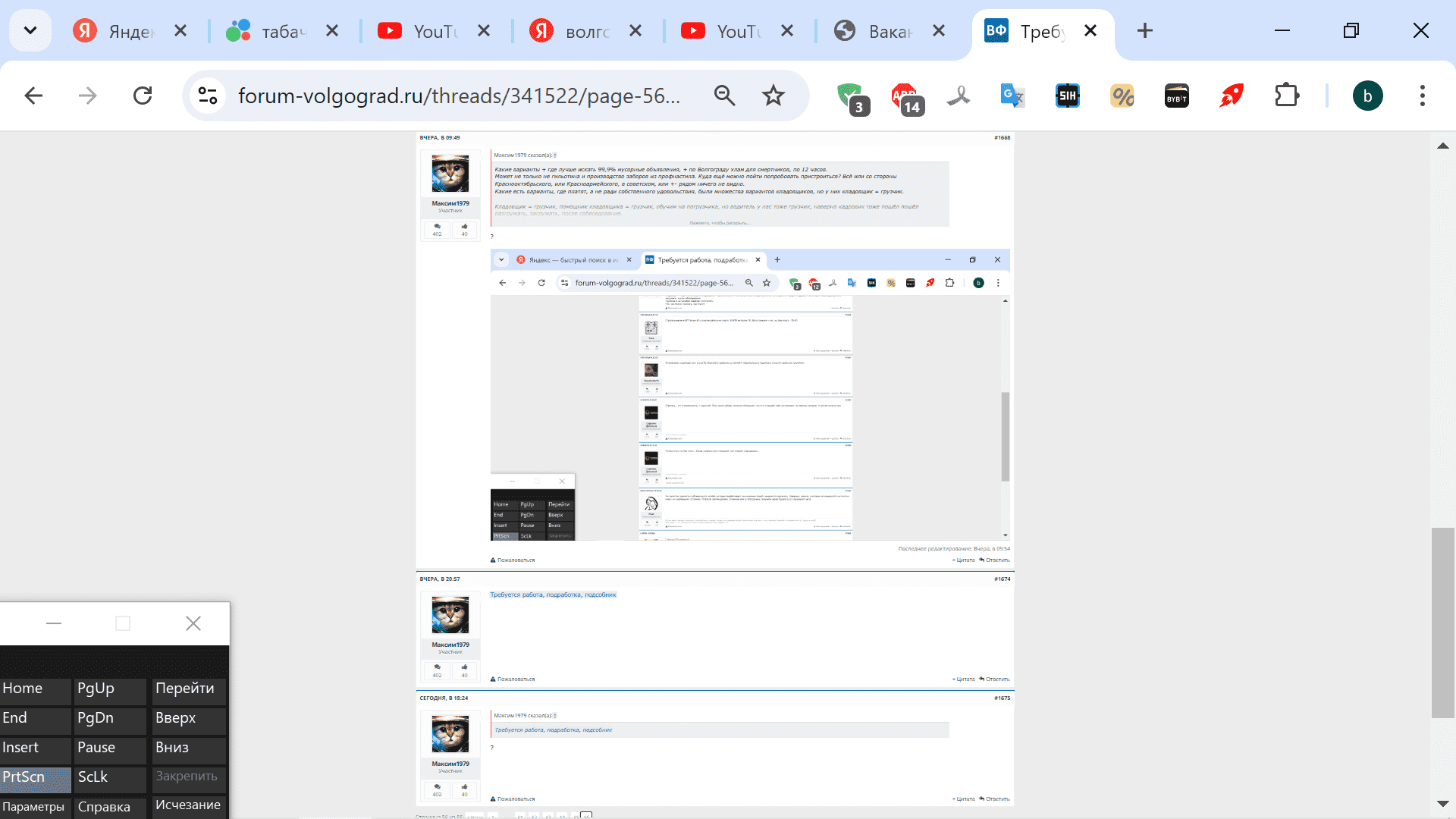Image resolution: width=1456 pixels, height=819 pixels.
Task: Toggle the Insert key on the on-screen keyboard
Action: [x=36, y=748]
